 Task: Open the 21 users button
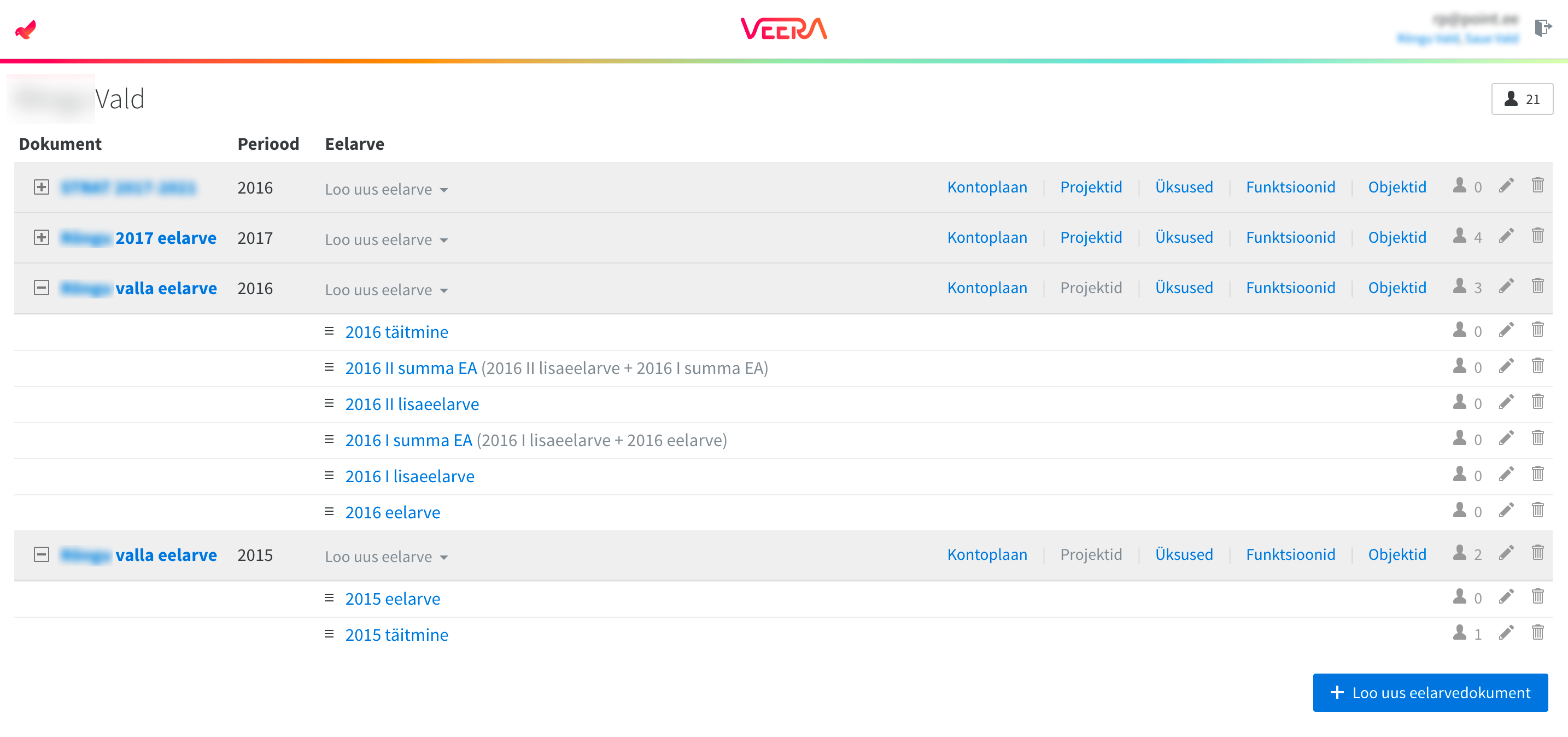click(x=1522, y=99)
